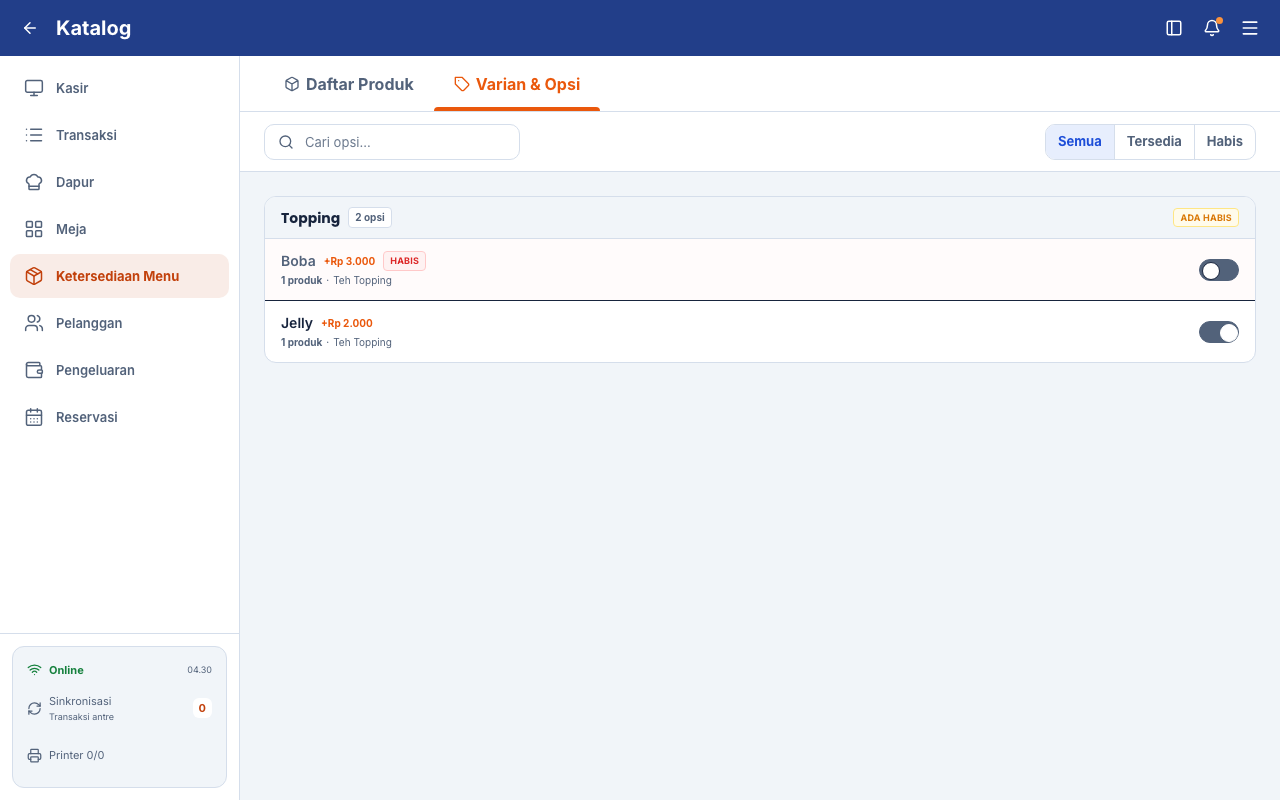Open the hamburger menu icon
1280x800 pixels.
1250,28
